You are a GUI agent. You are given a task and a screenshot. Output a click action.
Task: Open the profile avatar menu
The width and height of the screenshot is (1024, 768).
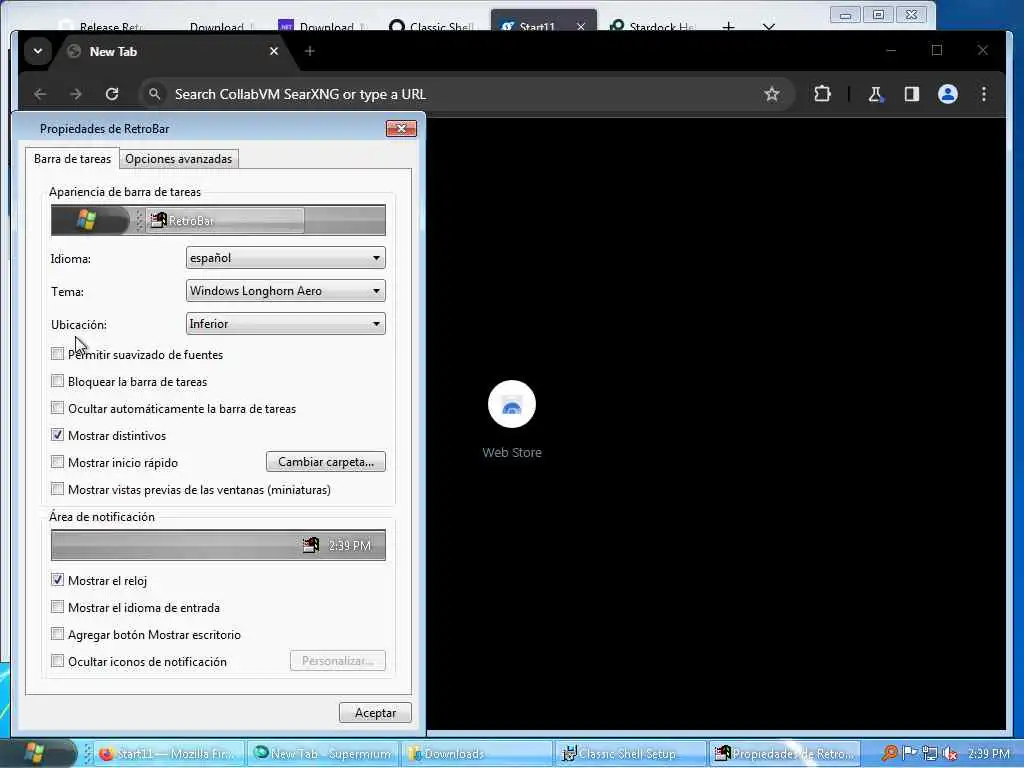click(948, 94)
